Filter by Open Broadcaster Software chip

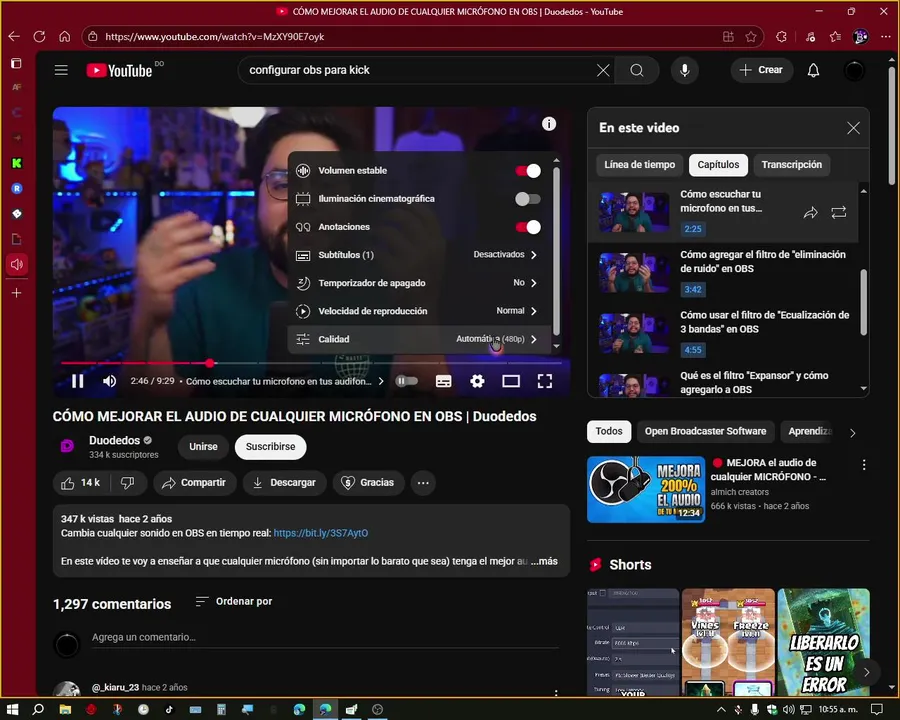point(705,431)
